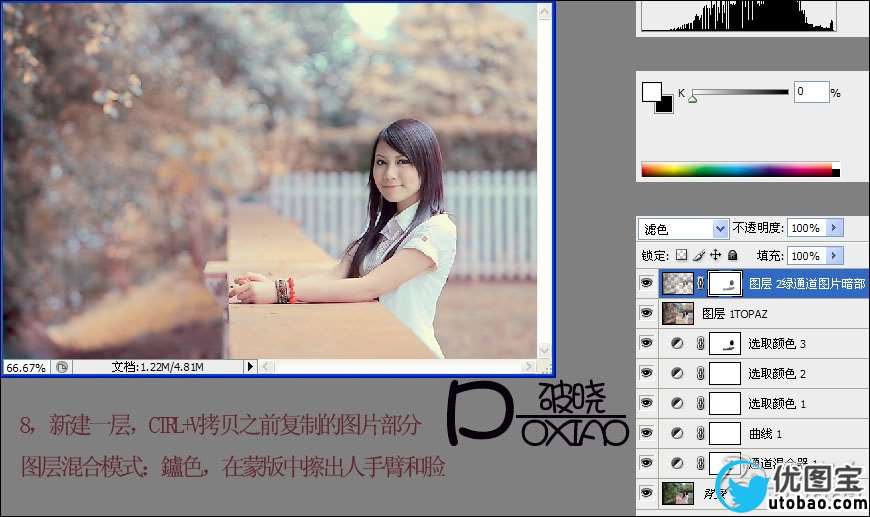Click the mask link icon of 选取颜色 3

click(x=701, y=343)
